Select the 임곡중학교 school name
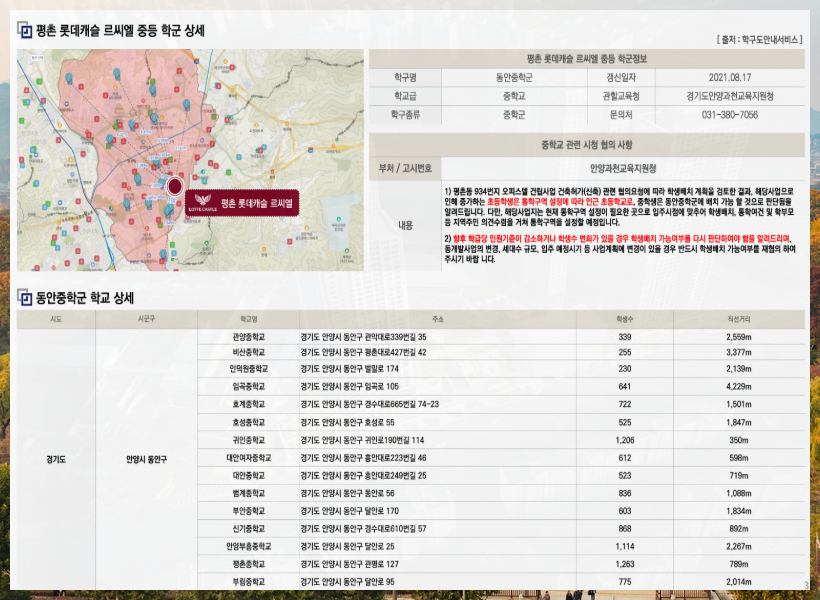Viewport: 820px width, 600px height. point(248,387)
